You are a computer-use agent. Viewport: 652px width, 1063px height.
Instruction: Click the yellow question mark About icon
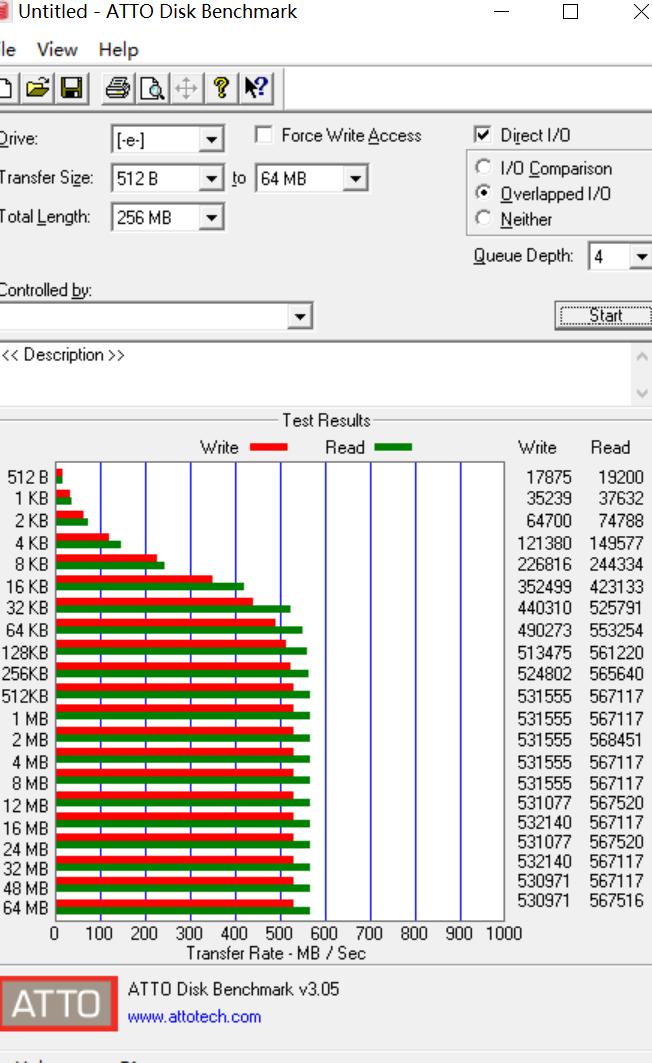pyautogui.click(x=221, y=88)
